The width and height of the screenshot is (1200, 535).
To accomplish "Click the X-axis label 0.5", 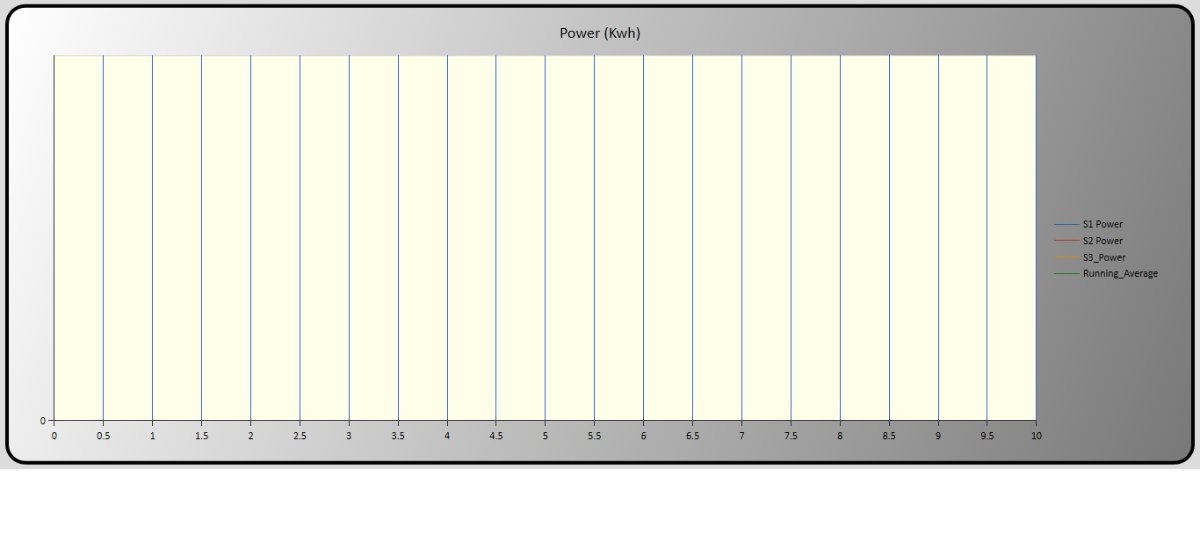I will tap(103, 437).
